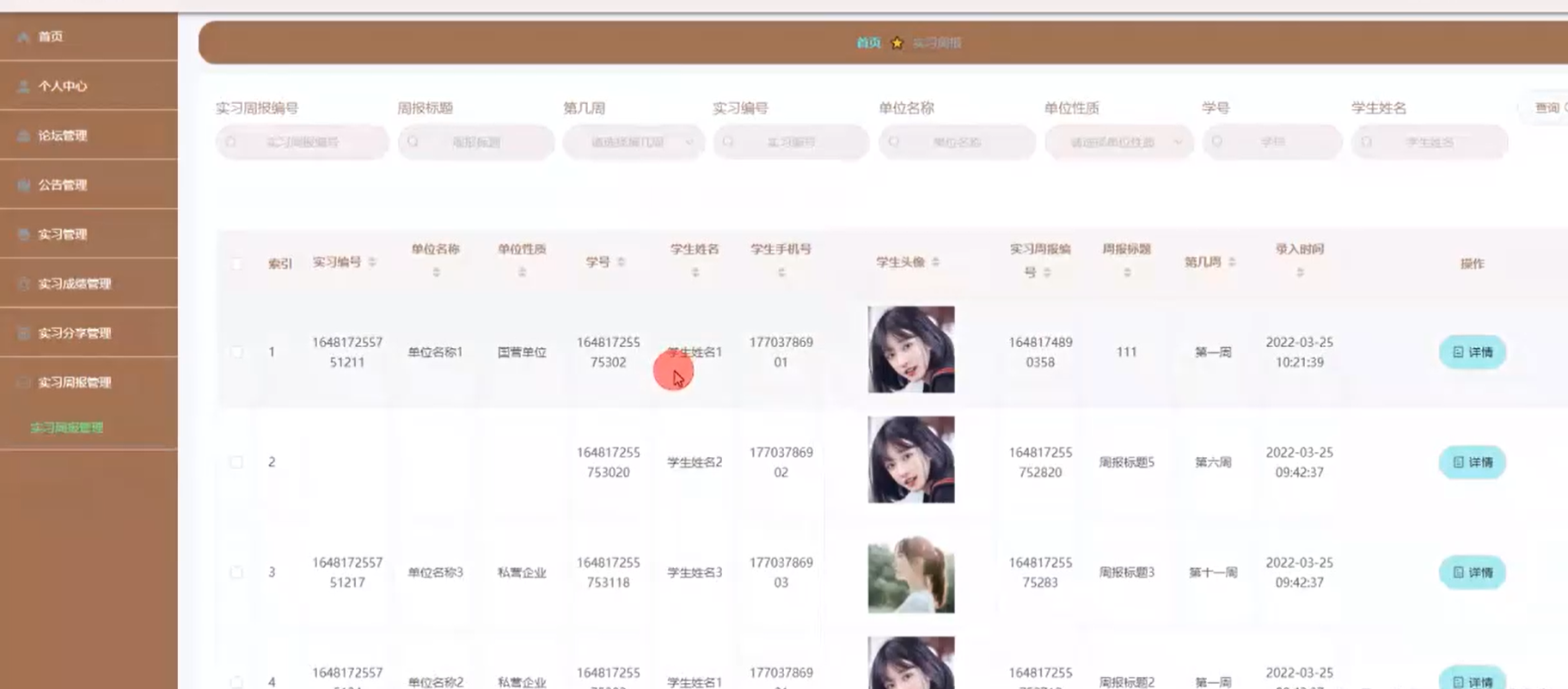Viewport: 1568px width, 689px height.
Task: Click the icon beside 论坛管理
Action: pyautogui.click(x=23, y=136)
